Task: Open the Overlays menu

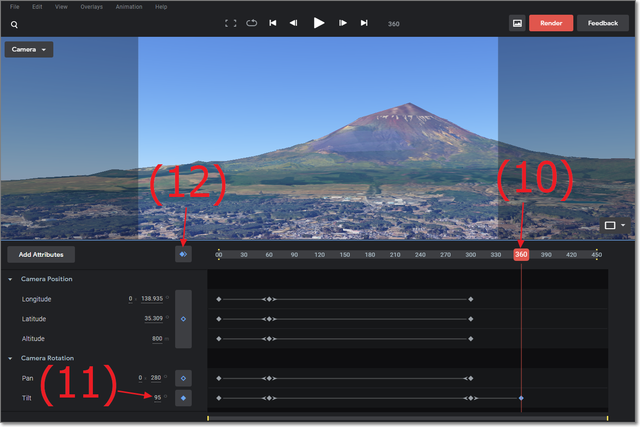Action: pos(91,6)
